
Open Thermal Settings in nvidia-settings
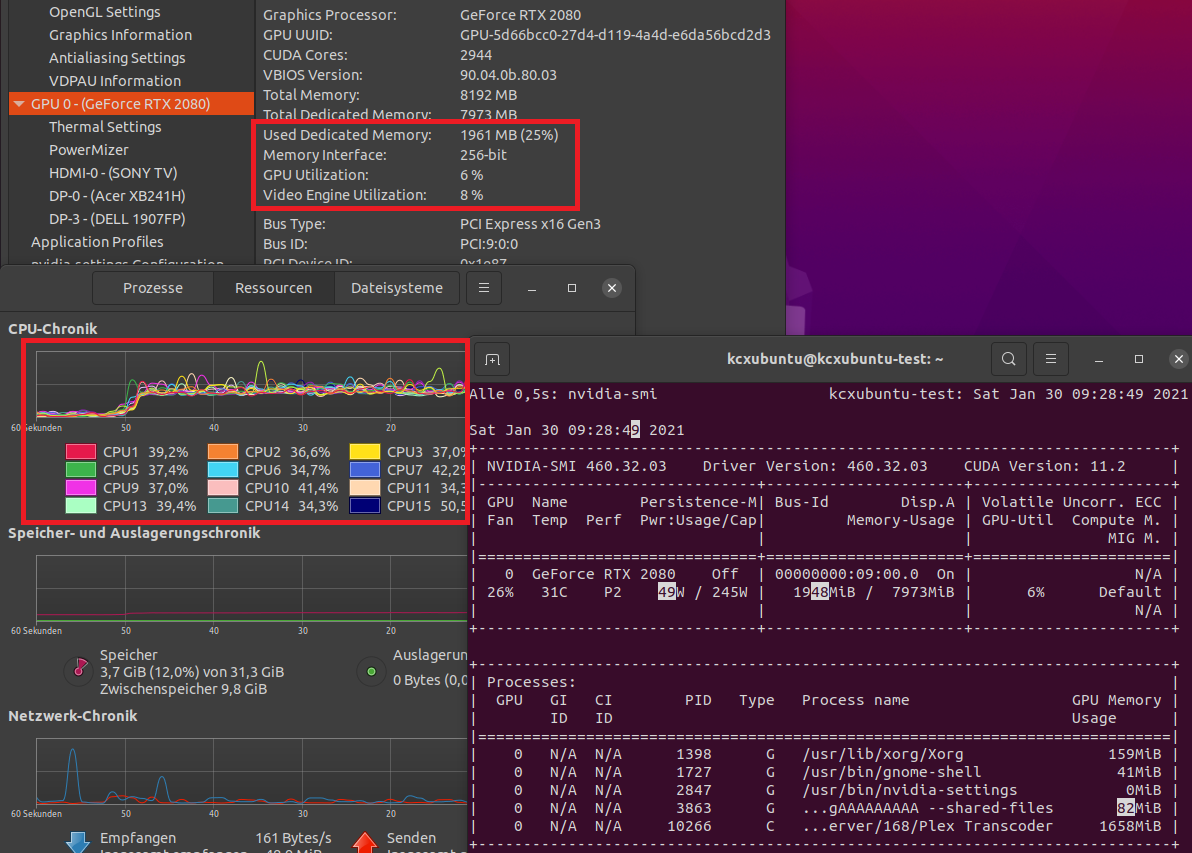pos(105,127)
